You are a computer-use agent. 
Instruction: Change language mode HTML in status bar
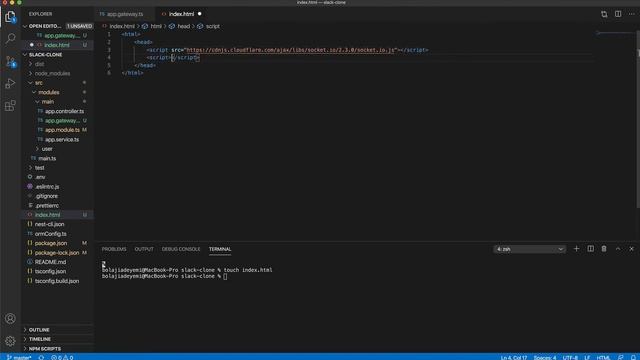(603, 357)
